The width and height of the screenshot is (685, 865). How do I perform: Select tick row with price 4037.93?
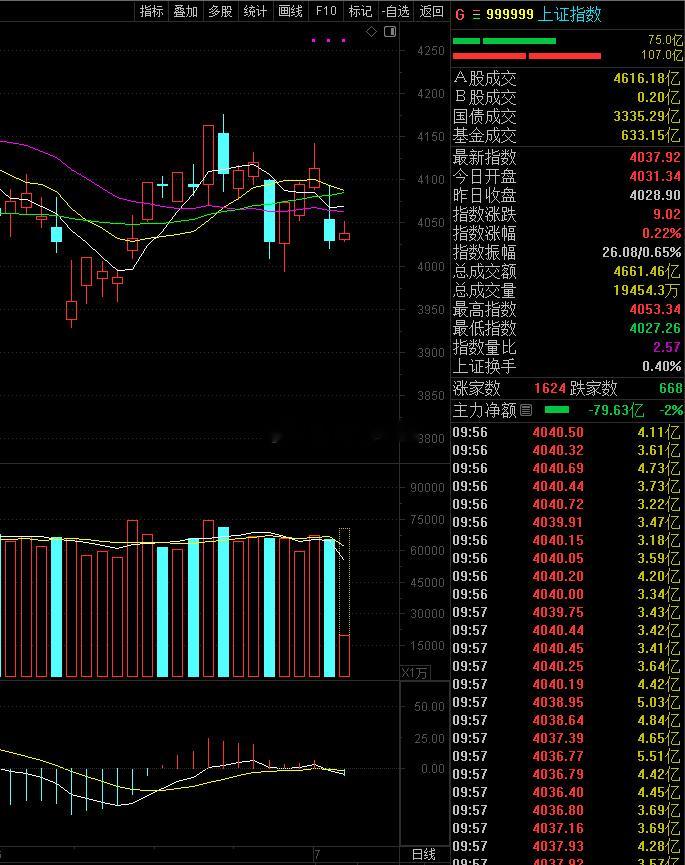click(x=567, y=846)
